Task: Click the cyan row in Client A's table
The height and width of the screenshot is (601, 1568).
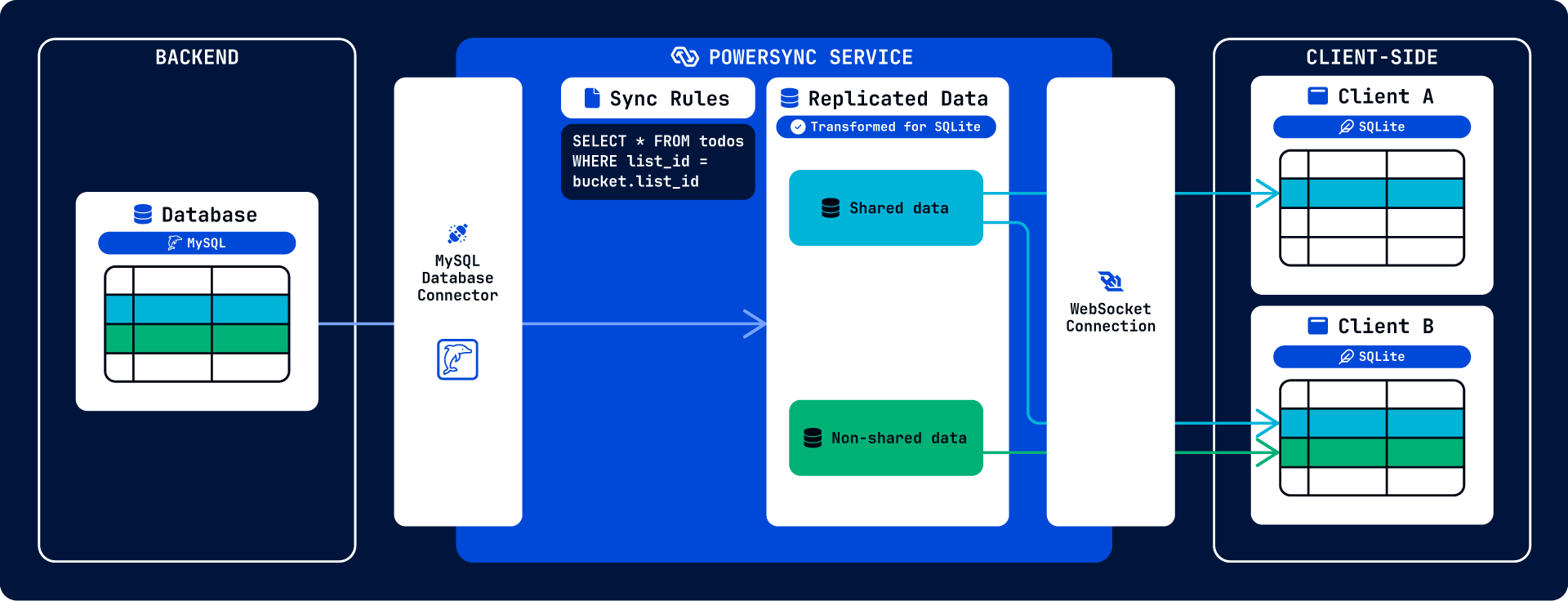Action: [1372, 194]
